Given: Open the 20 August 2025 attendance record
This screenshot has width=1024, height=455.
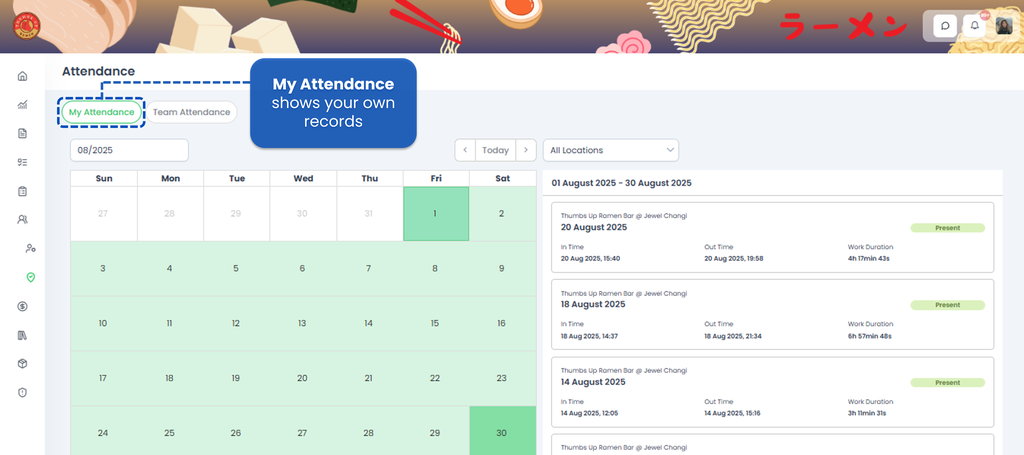Looking at the screenshot, I should [772, 237].
